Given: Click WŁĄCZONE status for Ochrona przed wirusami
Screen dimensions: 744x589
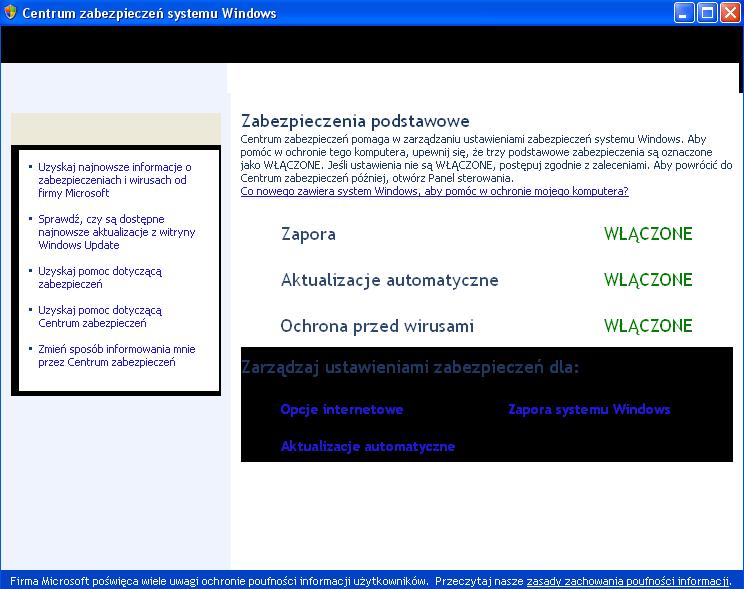Looking at the screenshot, I should point(648,326).
